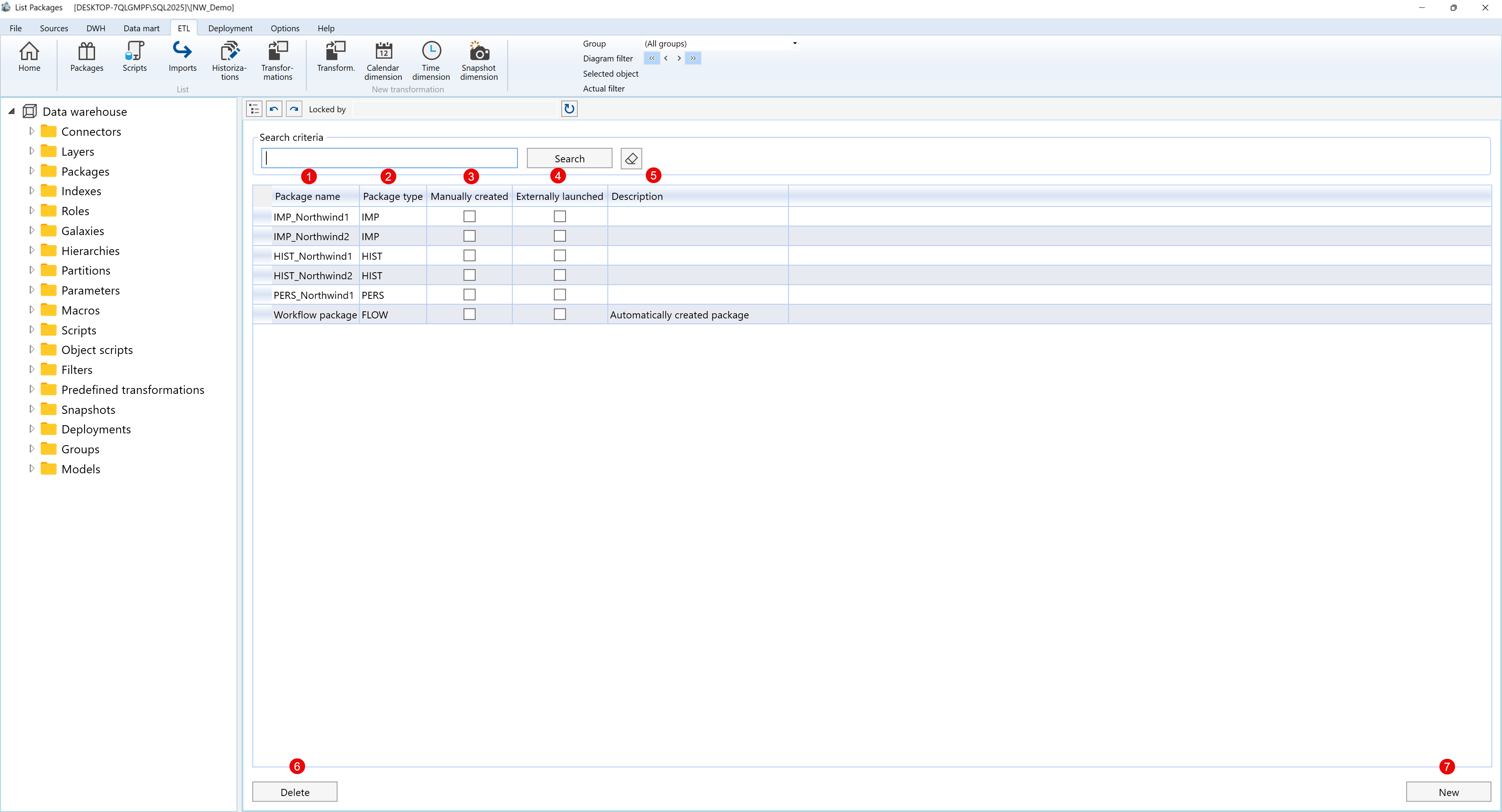Open the Data mart tab
This screenshot has width=1502, height=812.
click(141, 28)
